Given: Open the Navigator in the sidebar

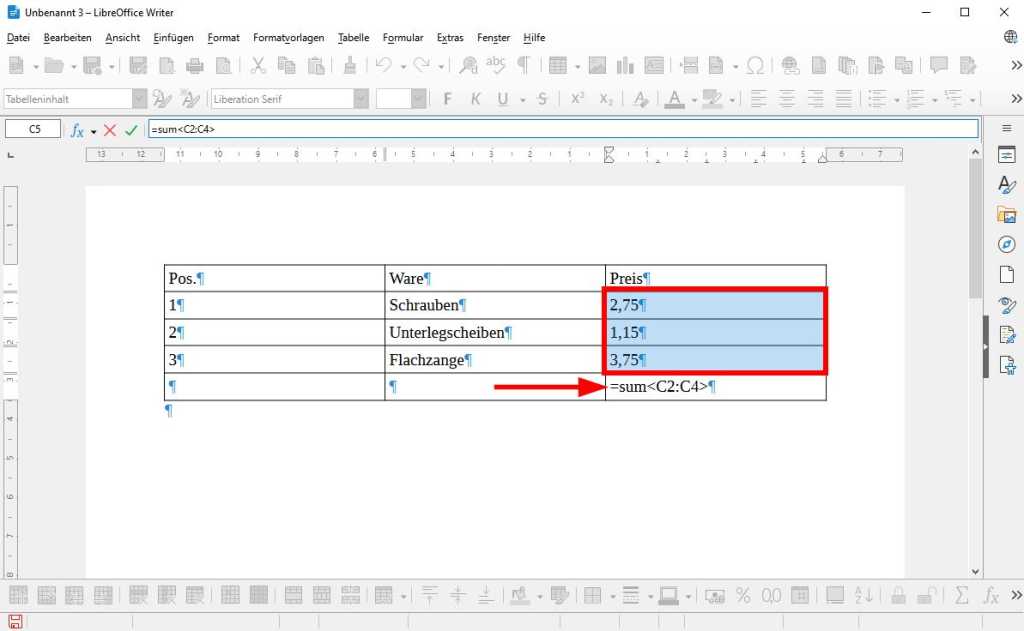Looking at the screenshot, I should (x=1007, y=244).
